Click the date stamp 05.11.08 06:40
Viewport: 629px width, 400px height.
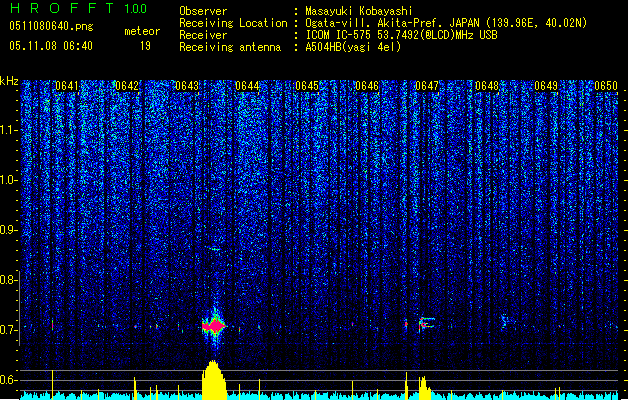tap(51, 46)
